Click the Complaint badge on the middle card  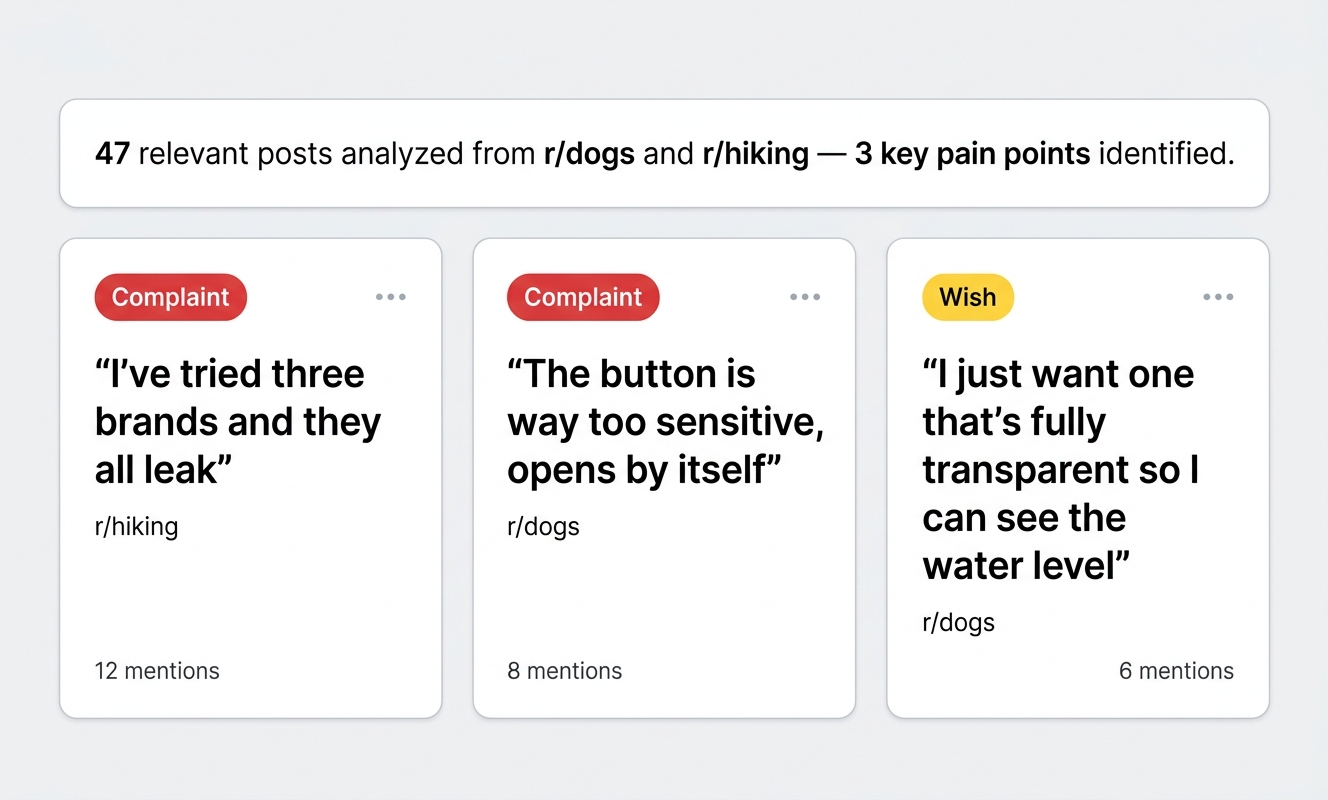583,297
